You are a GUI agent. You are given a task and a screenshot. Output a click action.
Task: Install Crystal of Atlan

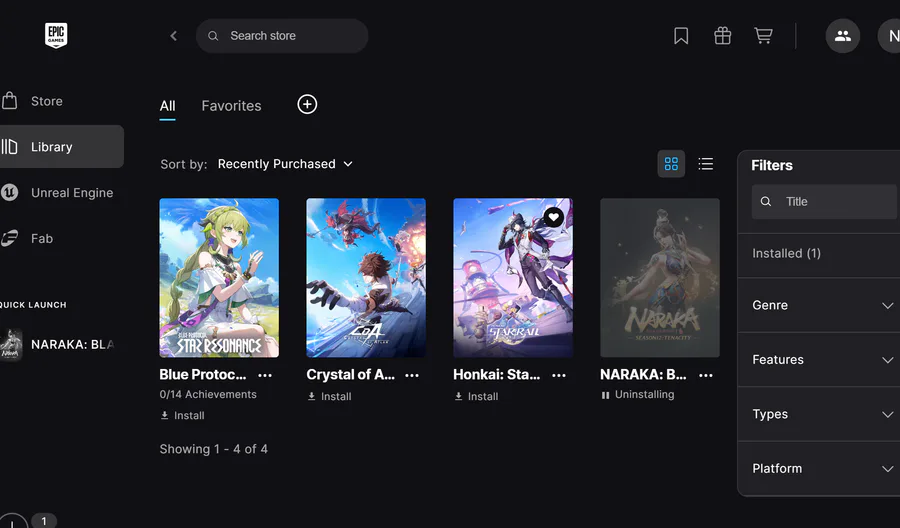[x=329, y=397]
